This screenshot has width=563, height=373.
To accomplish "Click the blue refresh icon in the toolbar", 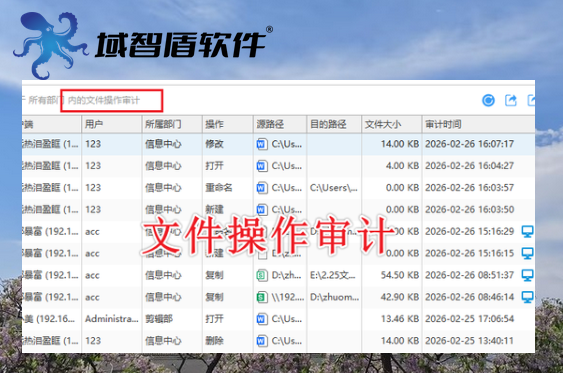I will tap(488, 101).
